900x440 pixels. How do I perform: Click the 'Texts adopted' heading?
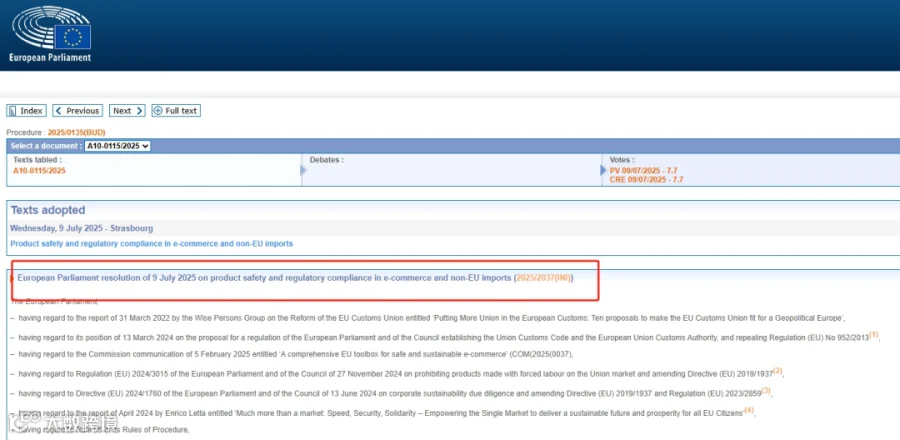(48, 210)
